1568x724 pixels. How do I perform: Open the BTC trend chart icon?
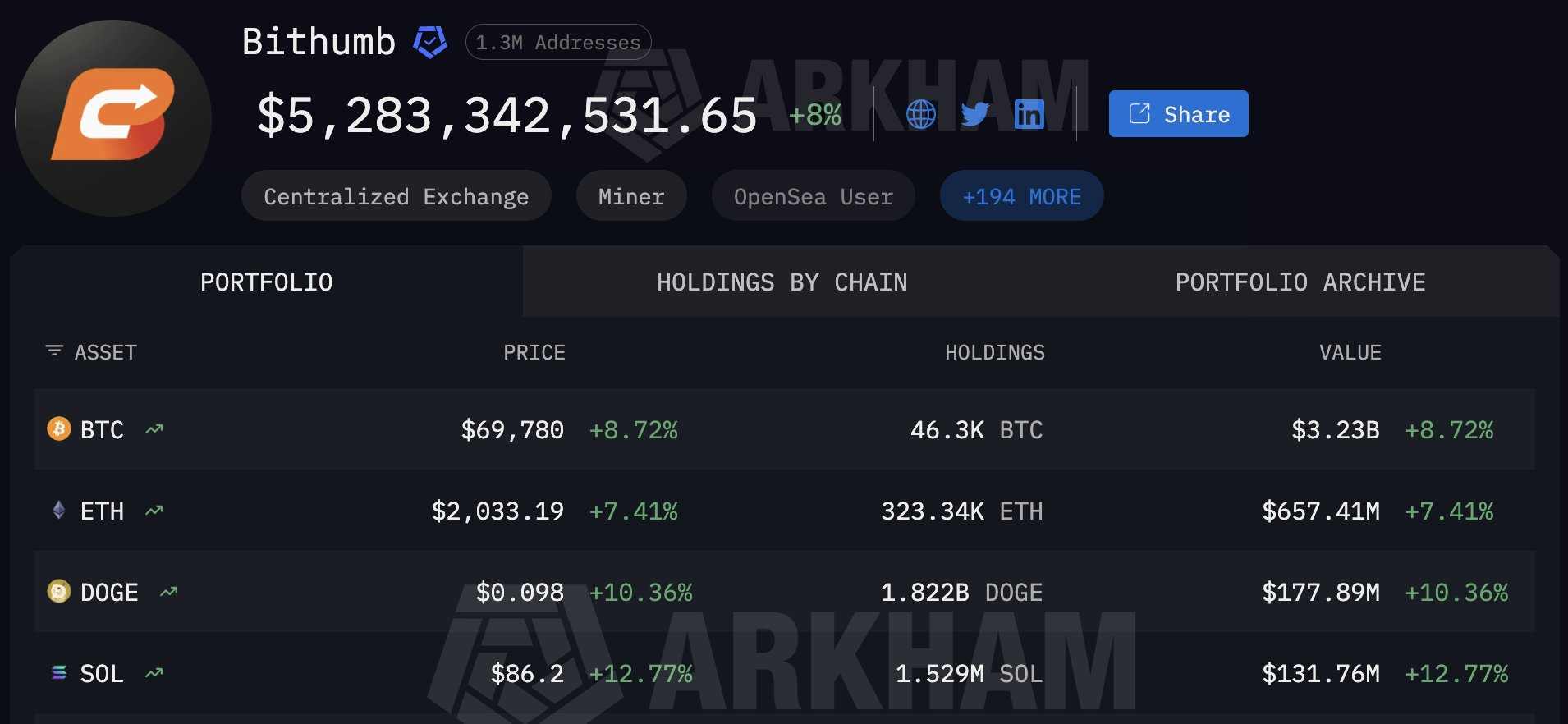click(x=154, y=428)
